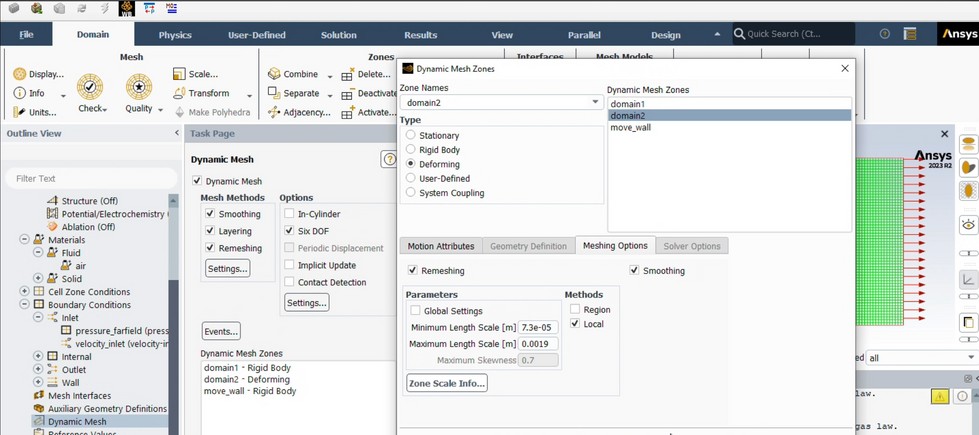Collapse the Inlet boundary node

(38, 318)
